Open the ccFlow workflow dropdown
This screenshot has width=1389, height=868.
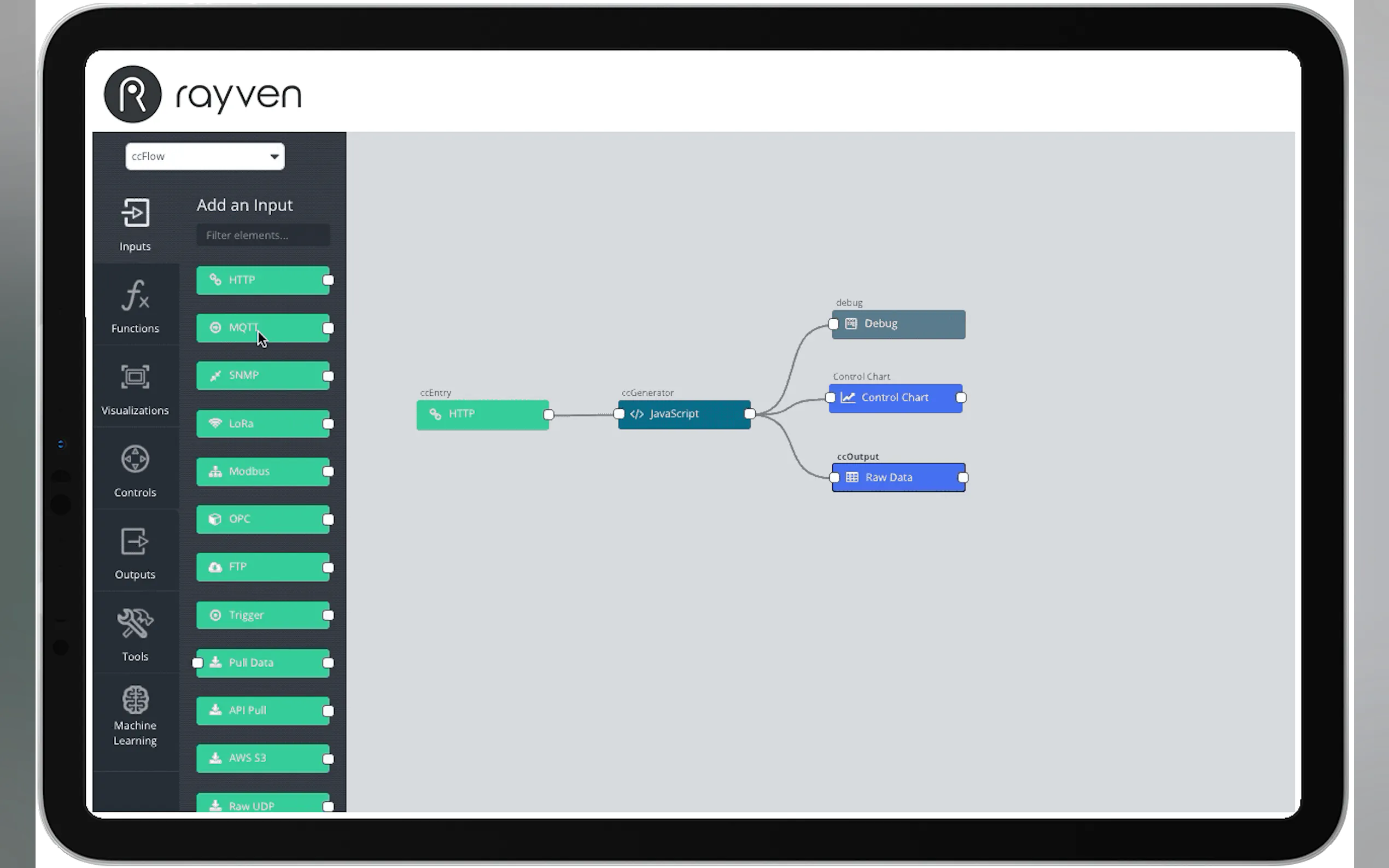(x=205, y=156)
